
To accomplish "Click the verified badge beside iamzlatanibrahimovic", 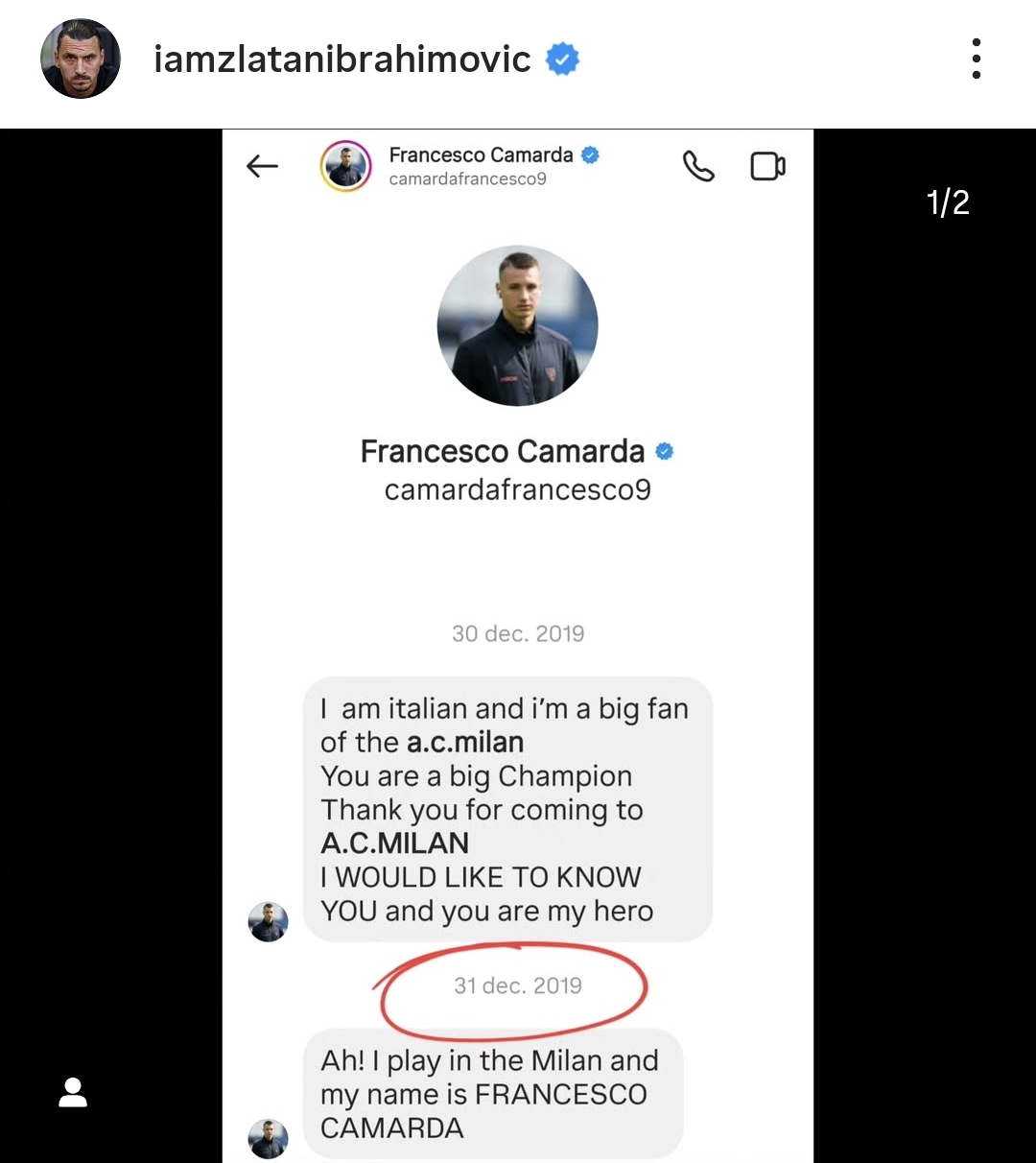I will [563, 59].
